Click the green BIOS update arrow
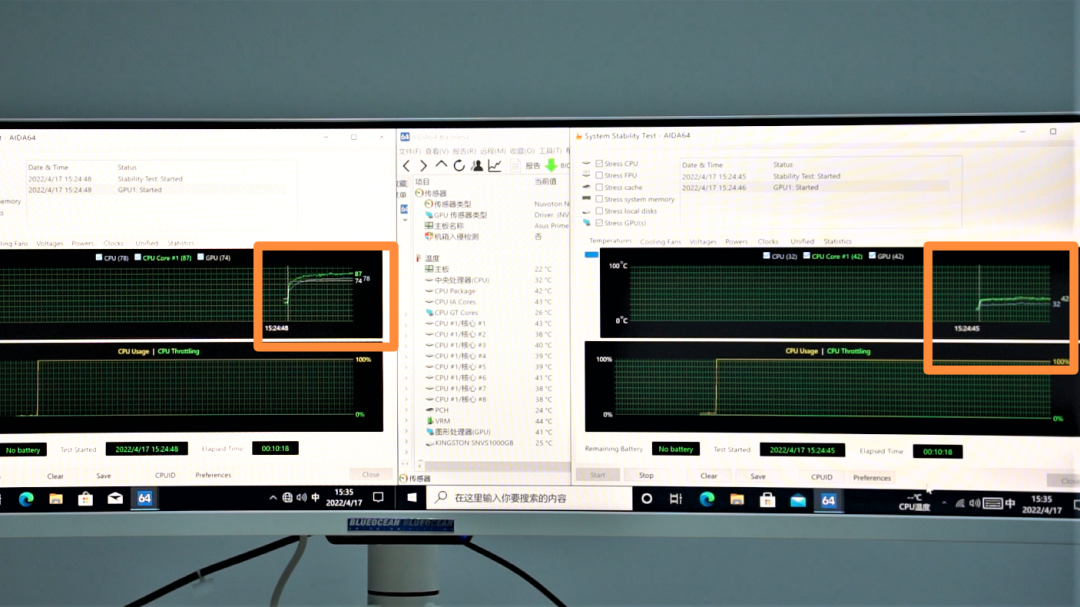Viewport: 1080px width, 607px height. pos(550,165)
